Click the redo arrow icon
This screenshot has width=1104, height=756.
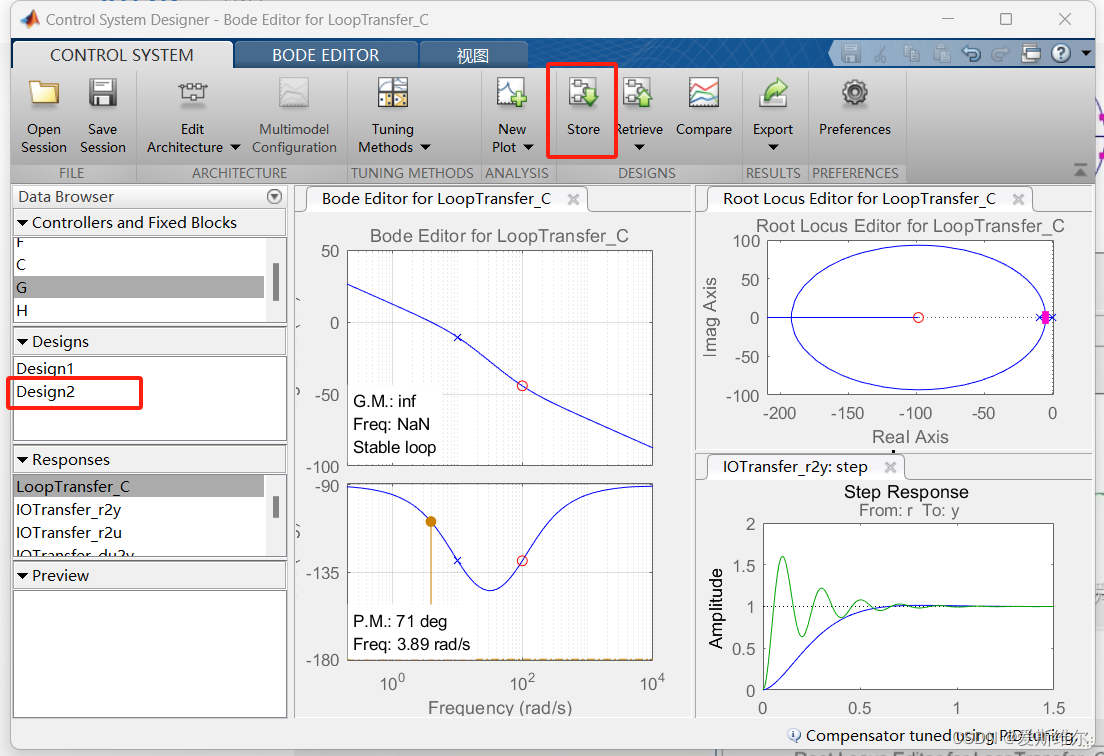coord(1000,53)
